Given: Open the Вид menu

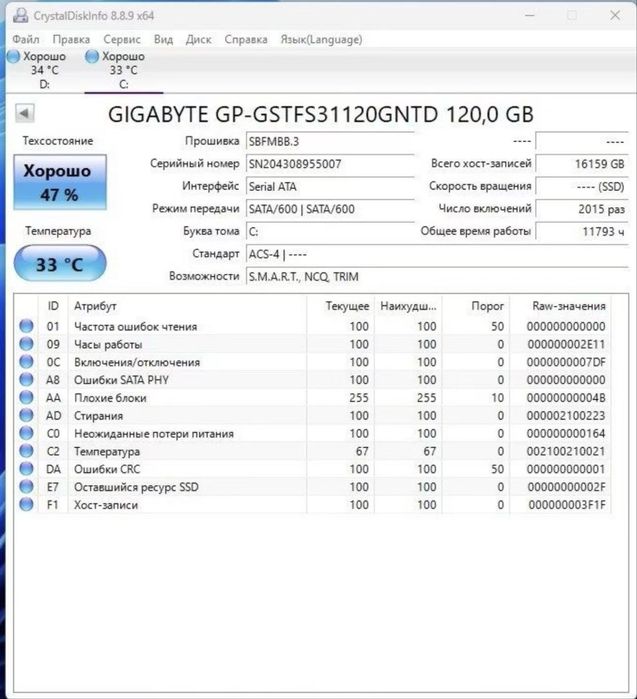Looking at the screenshot, I should pos(164,39).
